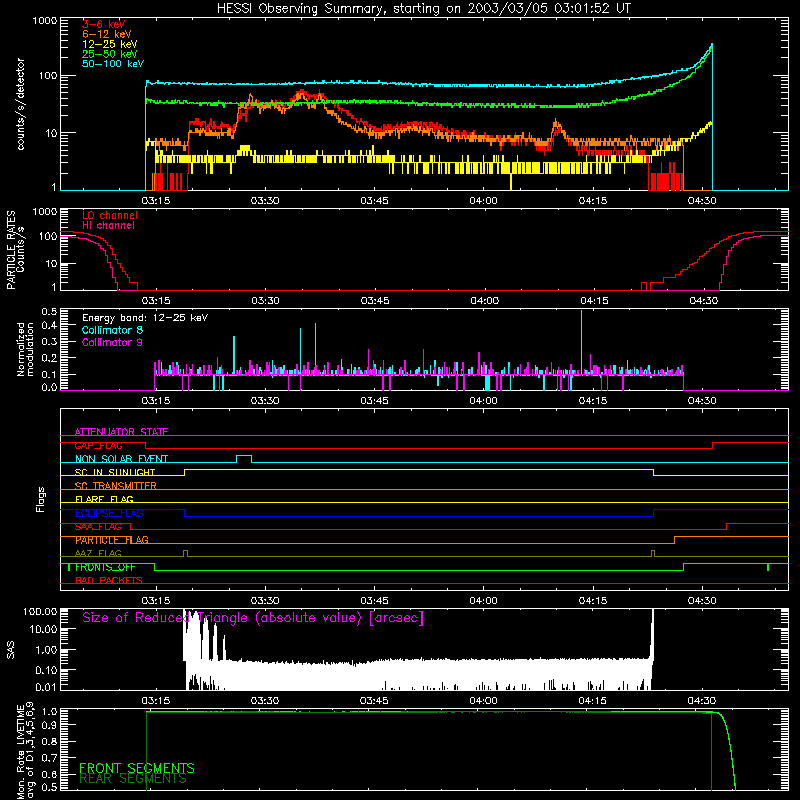Image resolution: width=800 pixels, height=800 pixels.
Task: Click the HESSI Observing Summary plot title
Action: click(423, 9)
